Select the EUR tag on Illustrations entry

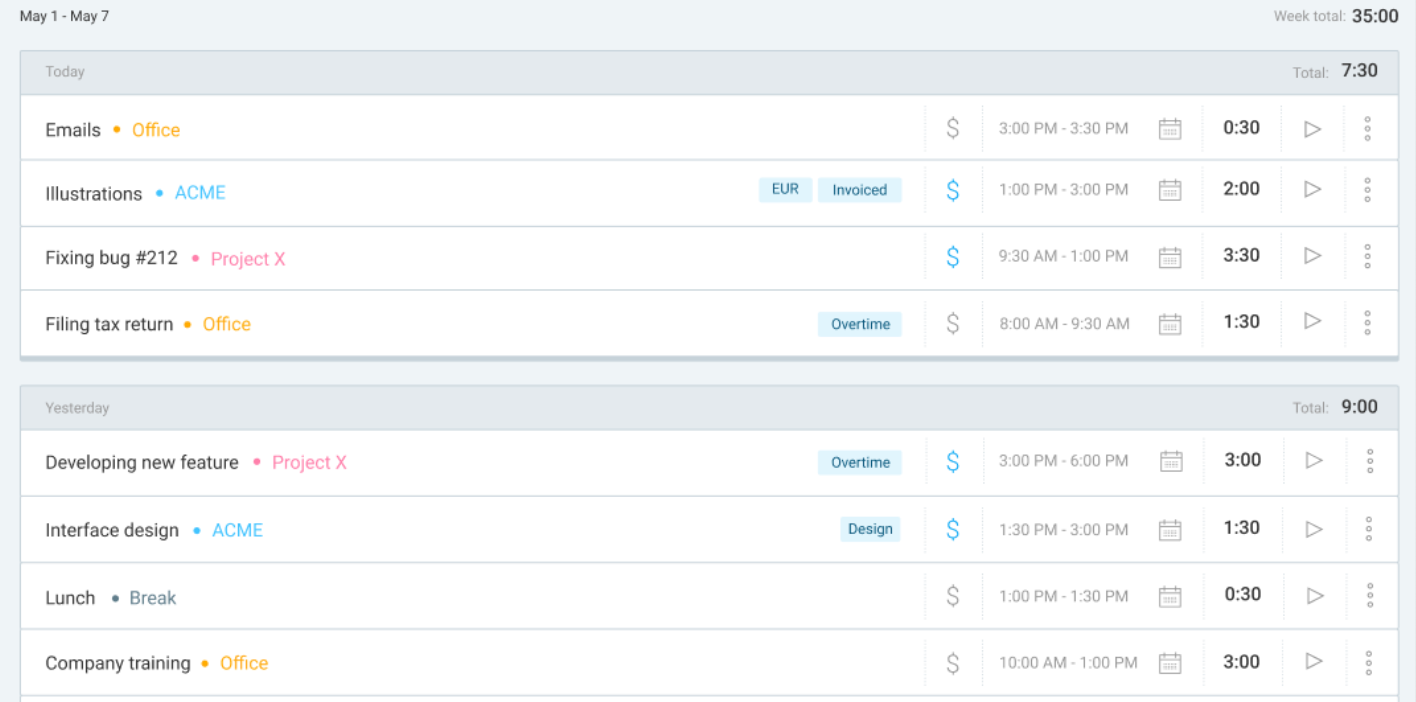785,189
